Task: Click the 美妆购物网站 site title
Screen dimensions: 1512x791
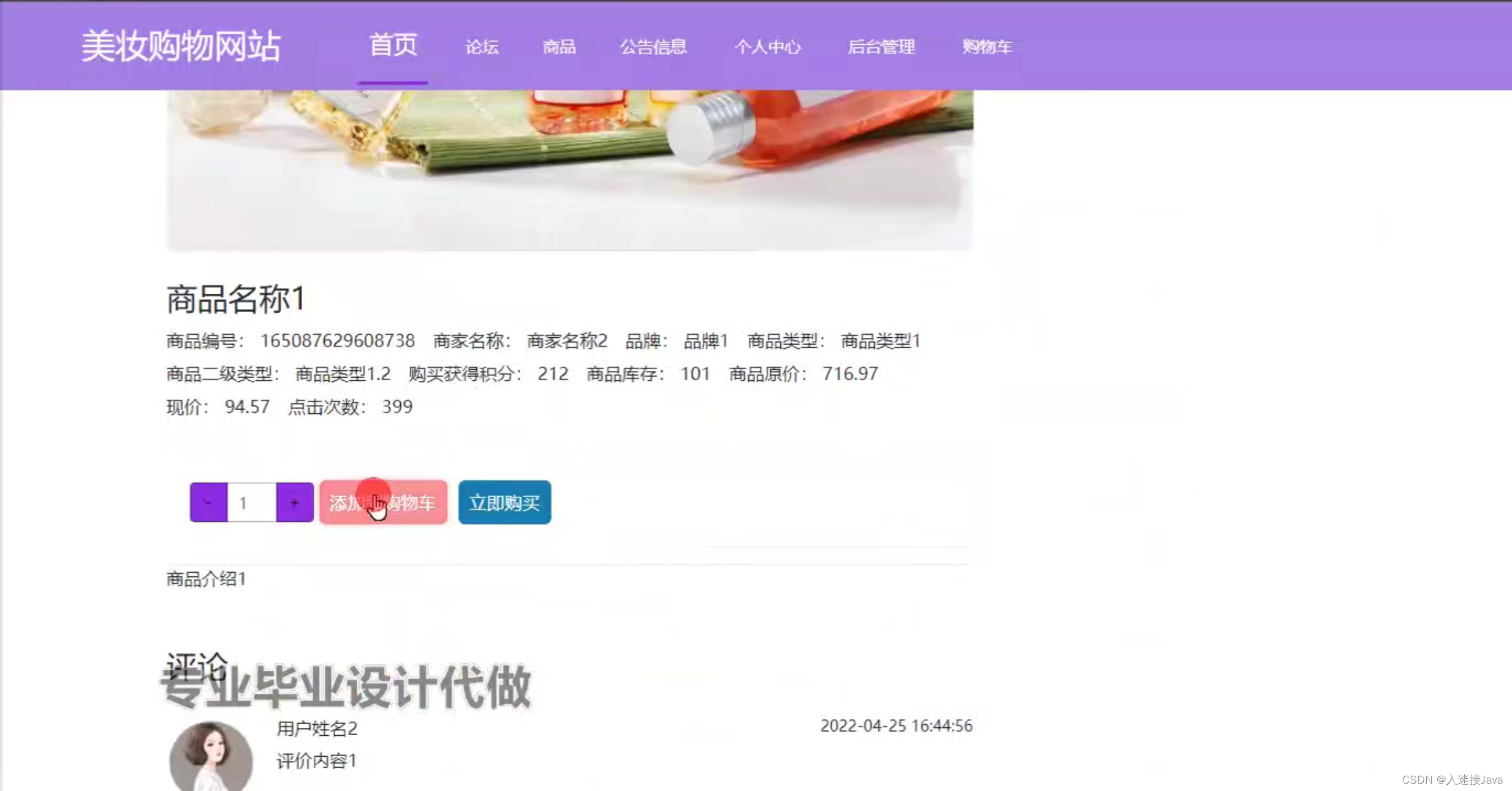Action: coord(181,46)
